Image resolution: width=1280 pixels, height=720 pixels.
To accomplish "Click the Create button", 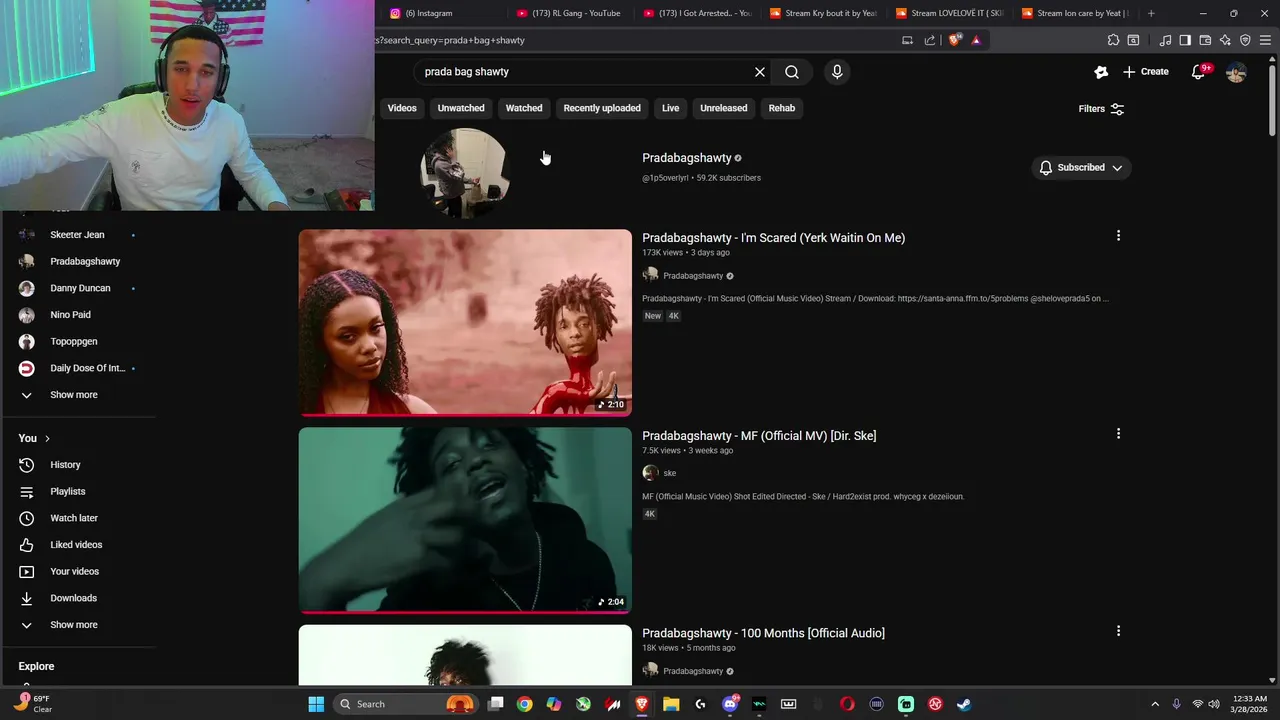I will (1146, 72).
